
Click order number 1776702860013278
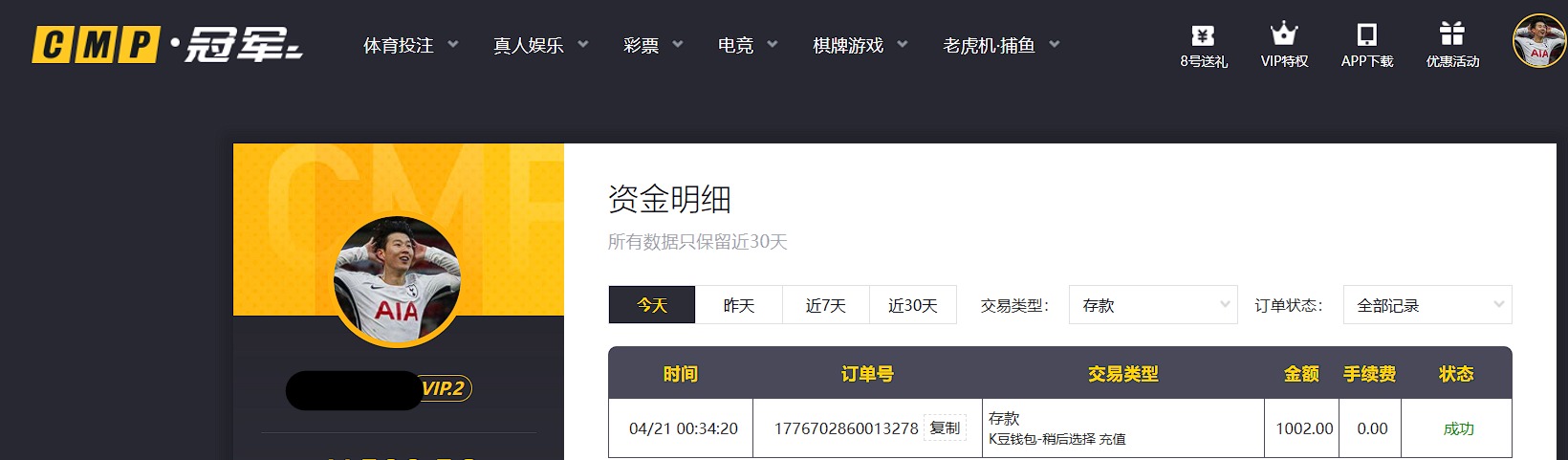846,428
